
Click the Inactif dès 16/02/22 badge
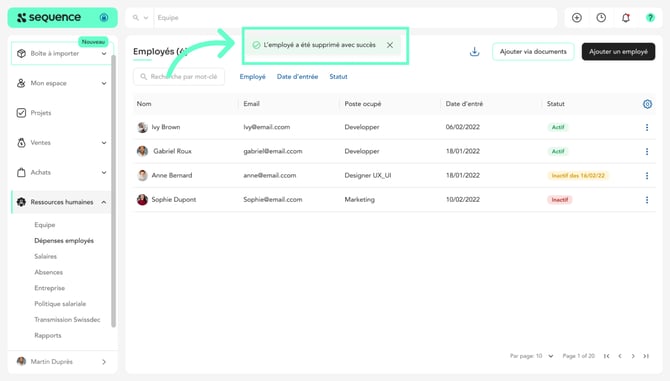(578, 176)
